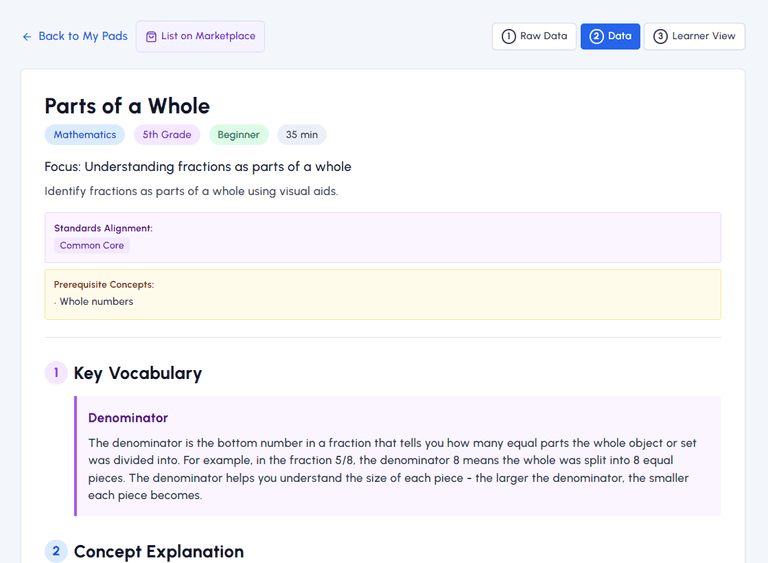
Task: Select the Data tab
Action: point(610,36)
